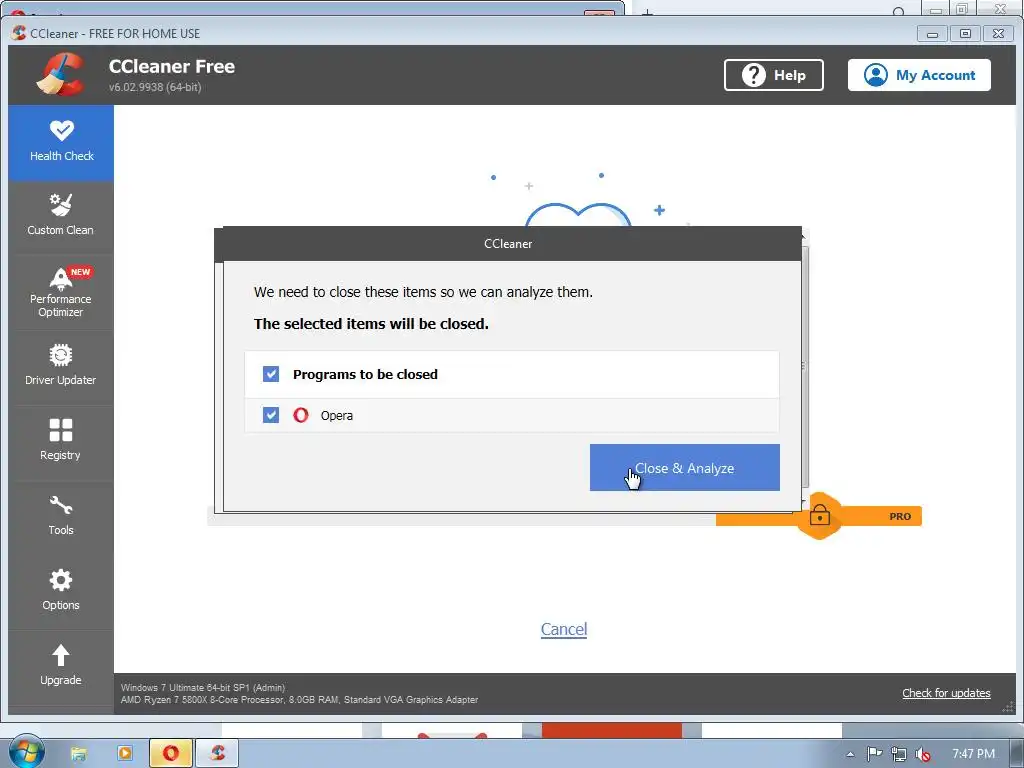The image size is (1024, 768).
Task: Click the AMD Ryzen 7 5800X hardware text
Action: (x=300, y=699)
